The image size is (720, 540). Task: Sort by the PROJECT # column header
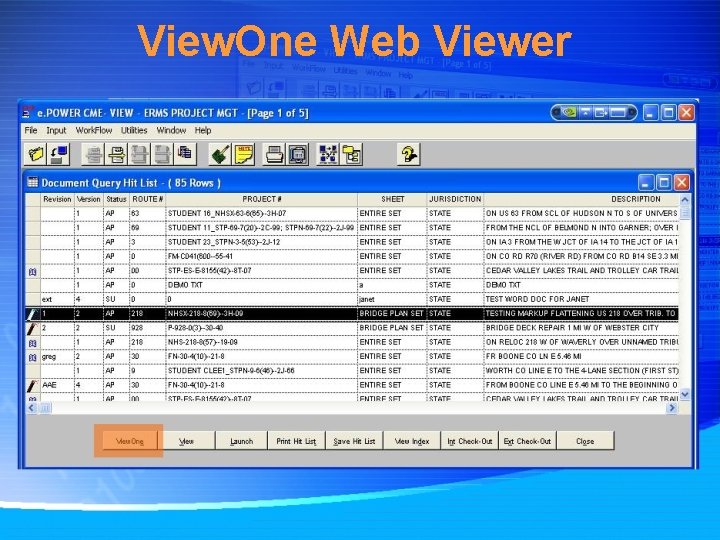point(262,199)
